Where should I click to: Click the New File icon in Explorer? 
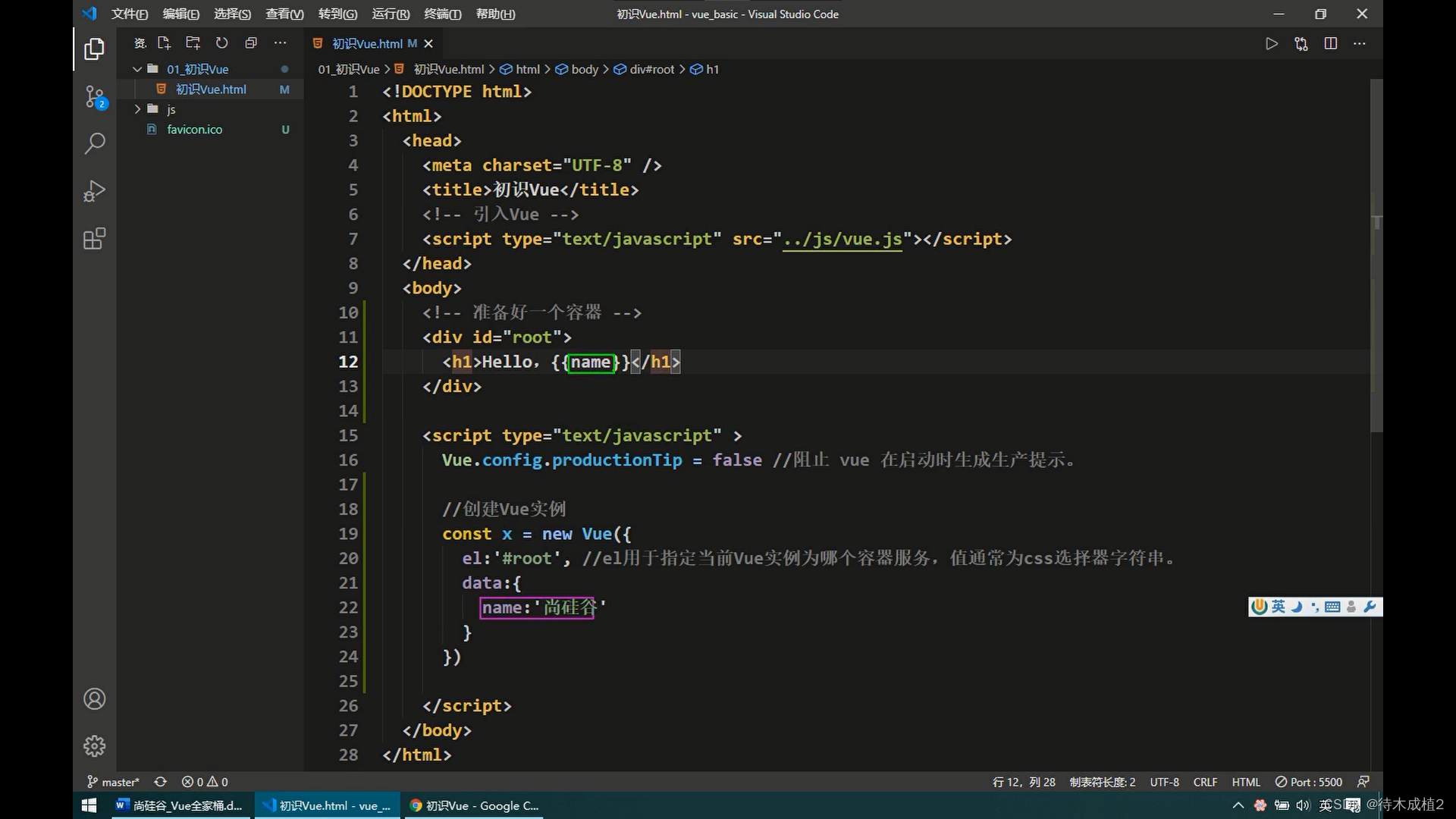(164, 43)
